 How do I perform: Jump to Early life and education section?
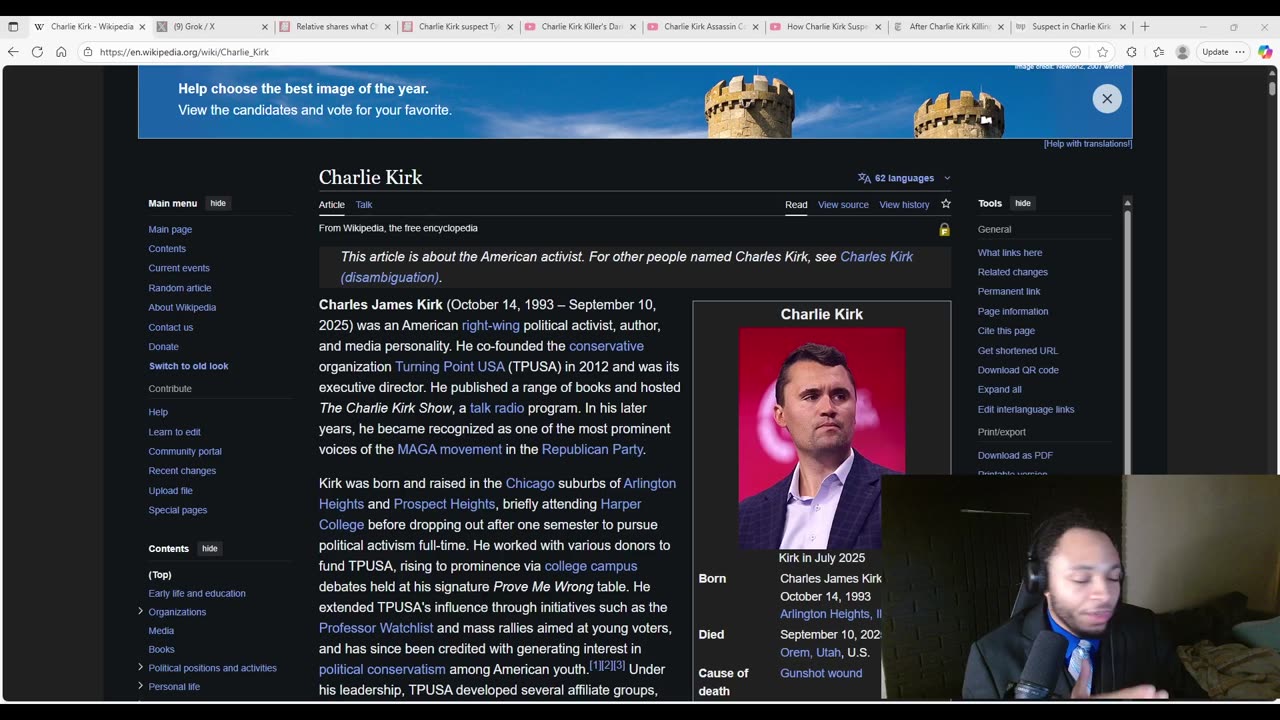point(197,593)
